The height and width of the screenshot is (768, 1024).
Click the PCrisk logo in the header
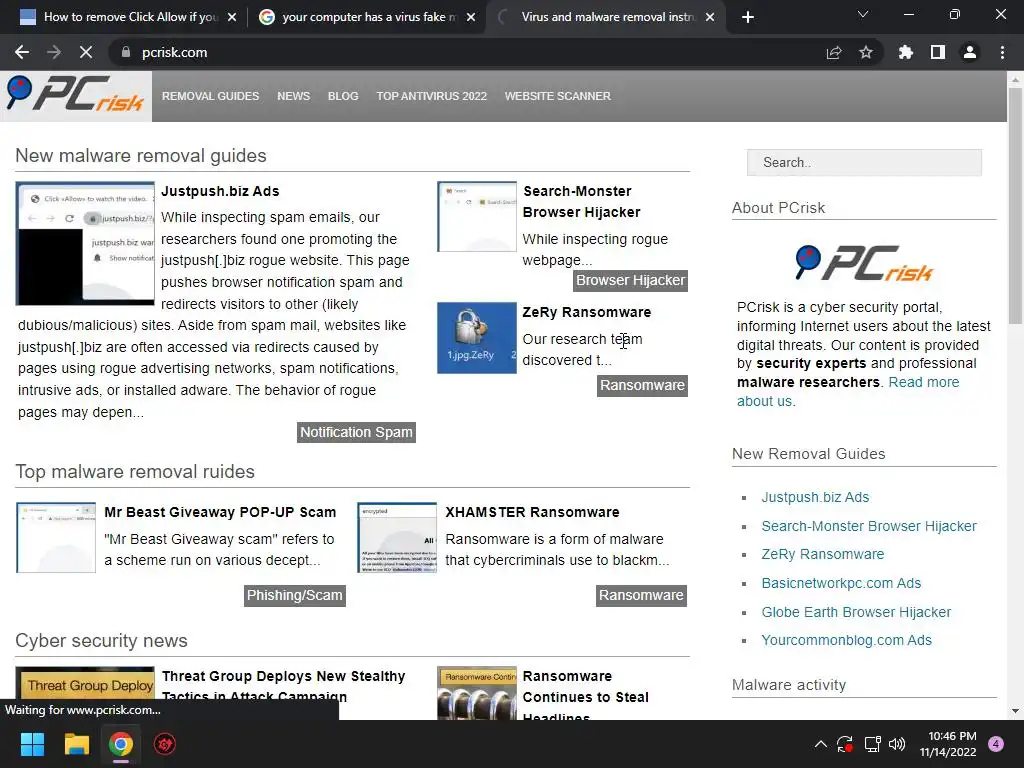pyautogui.click(x=75, y=95)
